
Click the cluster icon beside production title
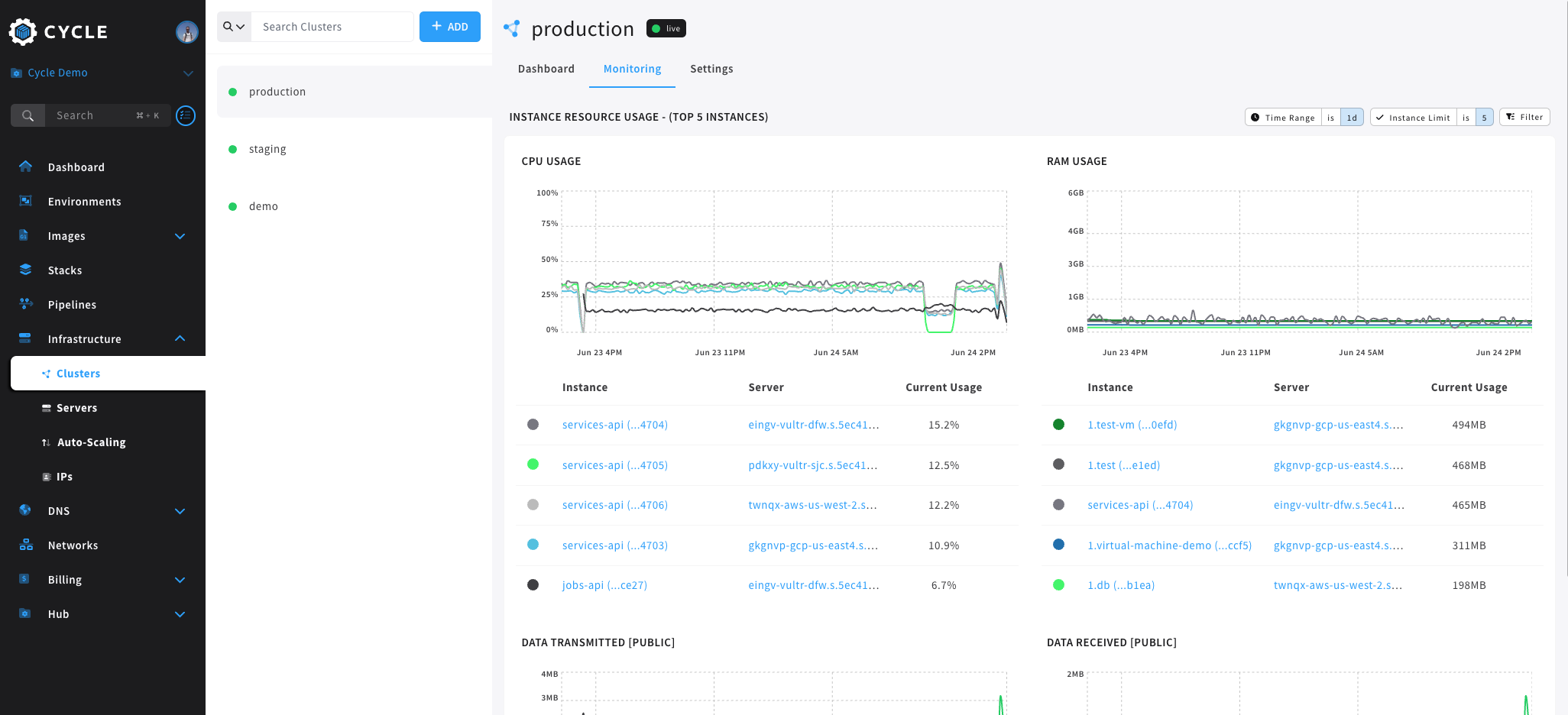[x=512, y=29]
